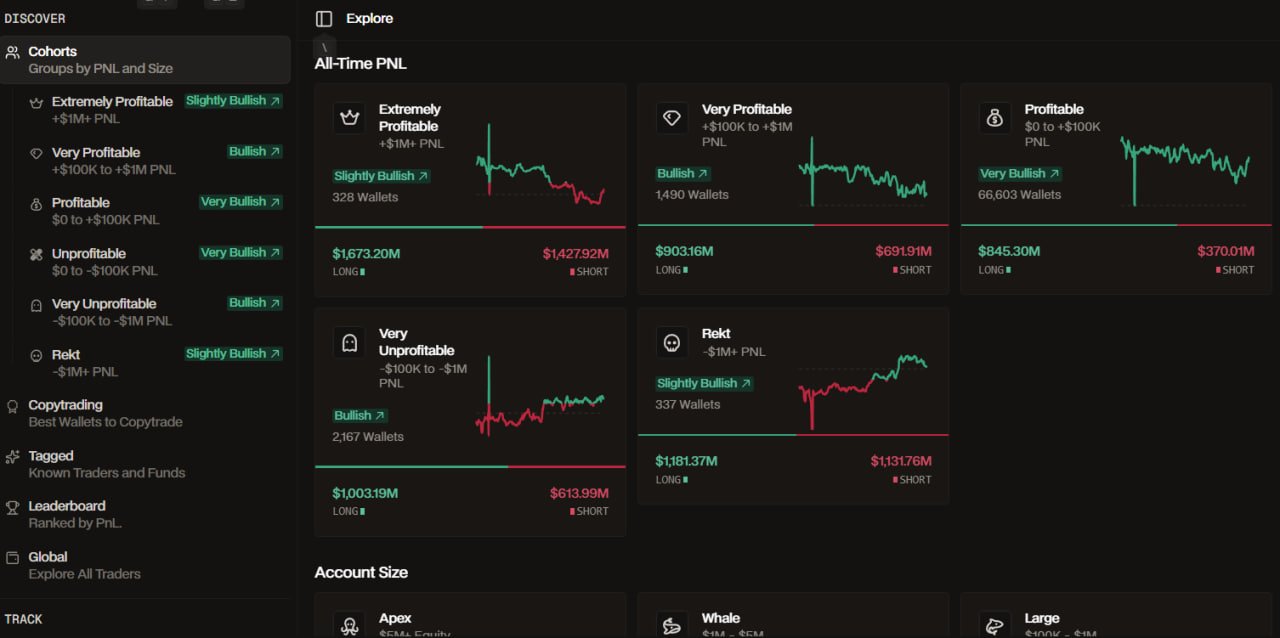Click Slightly Bullish badge next to sidebar Extremely Profitable
This screenshot has height=638, width=1280.
click(x=234, y=101)
